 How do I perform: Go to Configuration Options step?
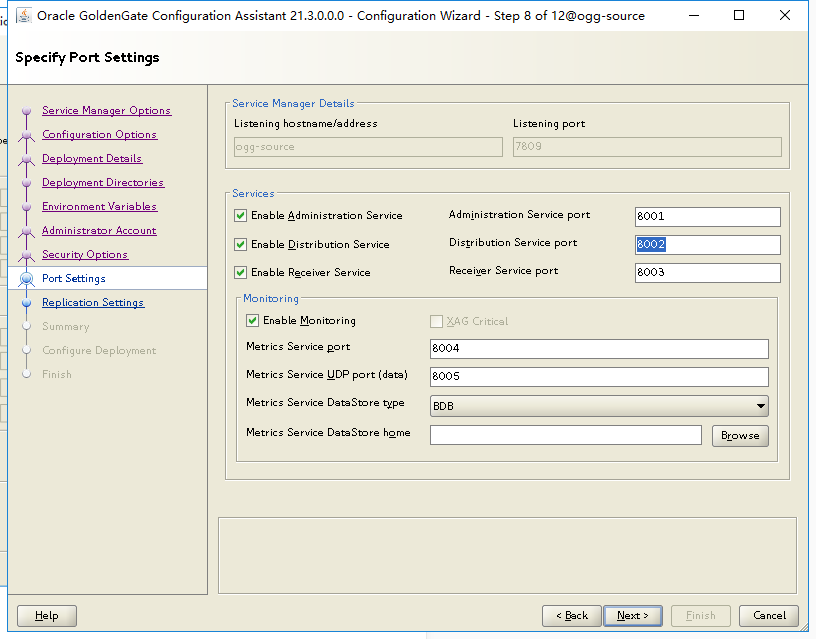(x=99, y=134)
